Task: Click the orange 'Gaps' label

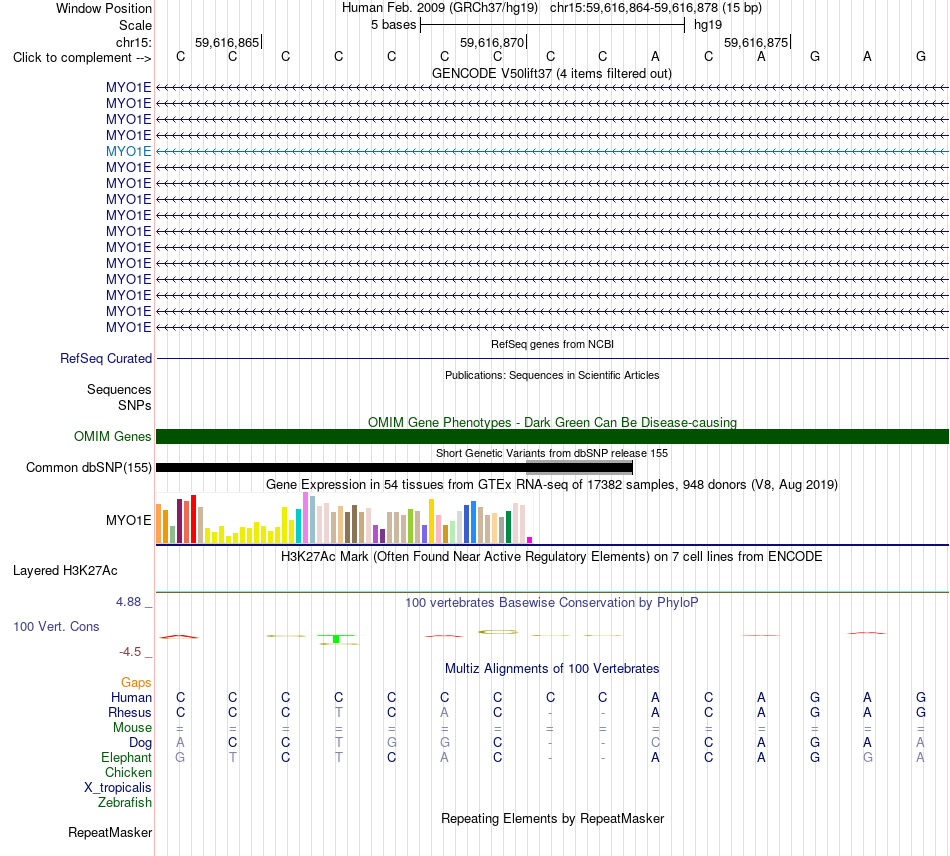Action: (x=136, y=683)
